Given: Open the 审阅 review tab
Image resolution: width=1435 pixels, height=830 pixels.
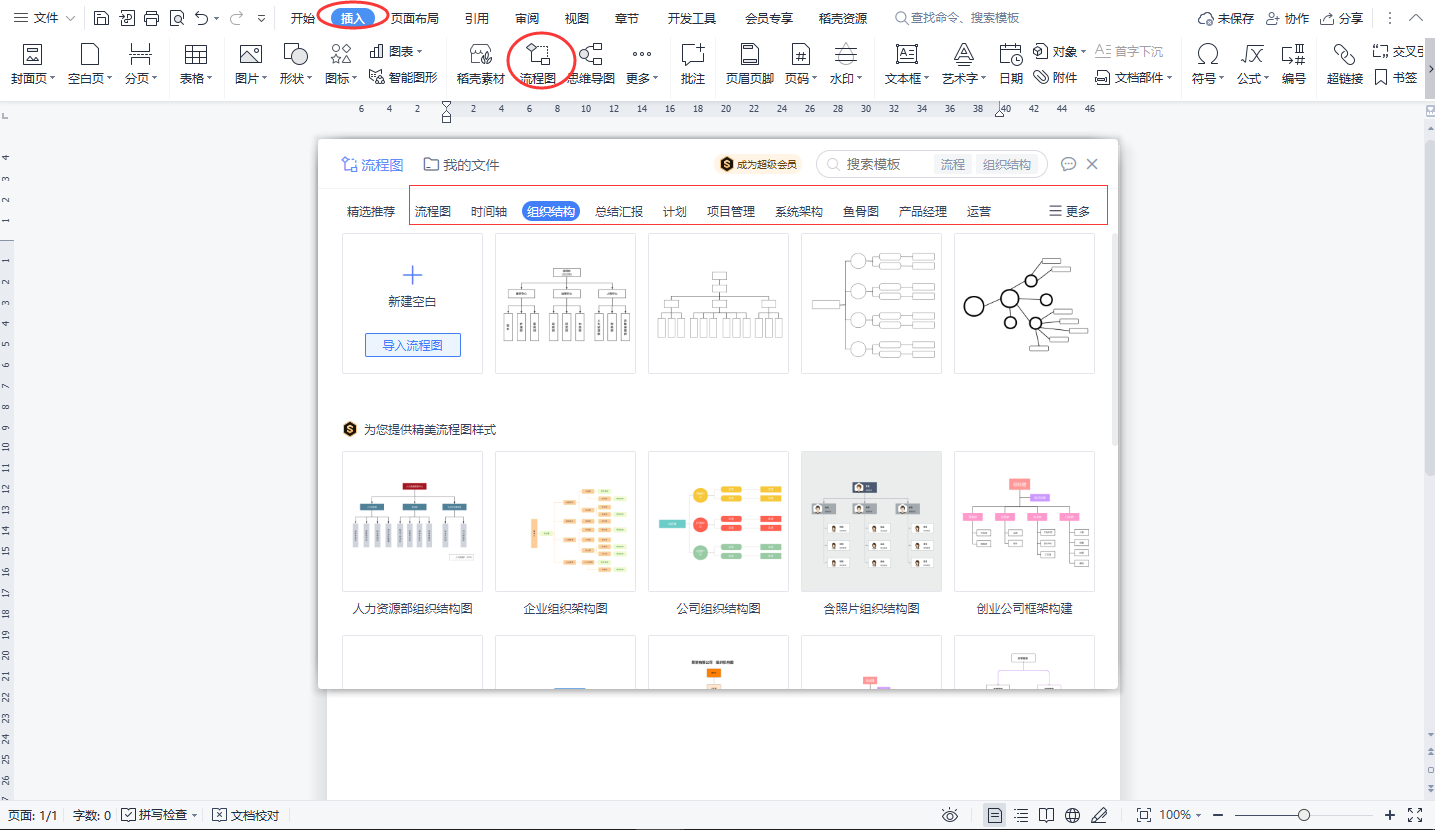Looking at the screenshot, I should (528, 18).
